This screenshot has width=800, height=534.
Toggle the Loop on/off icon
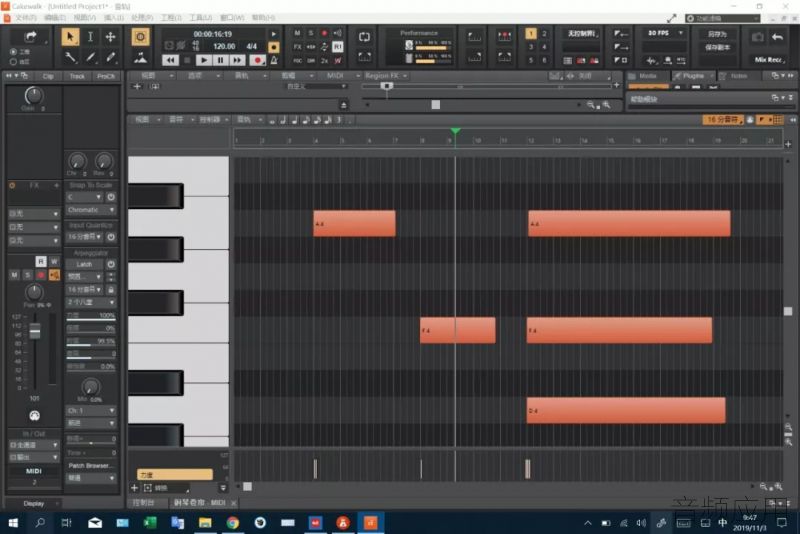[x=364, y=37]
